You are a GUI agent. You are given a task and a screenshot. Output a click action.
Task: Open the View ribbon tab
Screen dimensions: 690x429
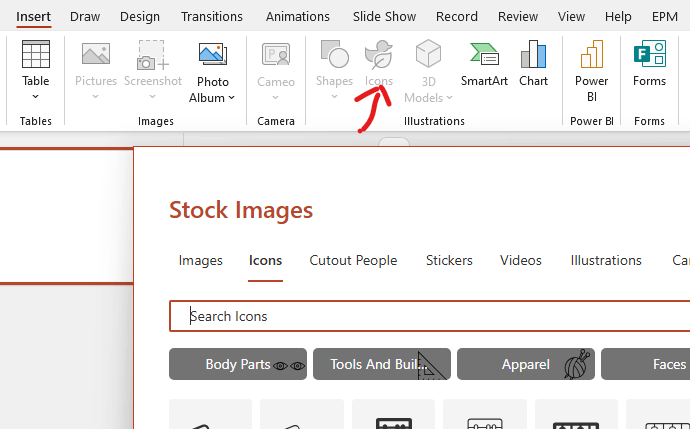[x=571, y=17]
